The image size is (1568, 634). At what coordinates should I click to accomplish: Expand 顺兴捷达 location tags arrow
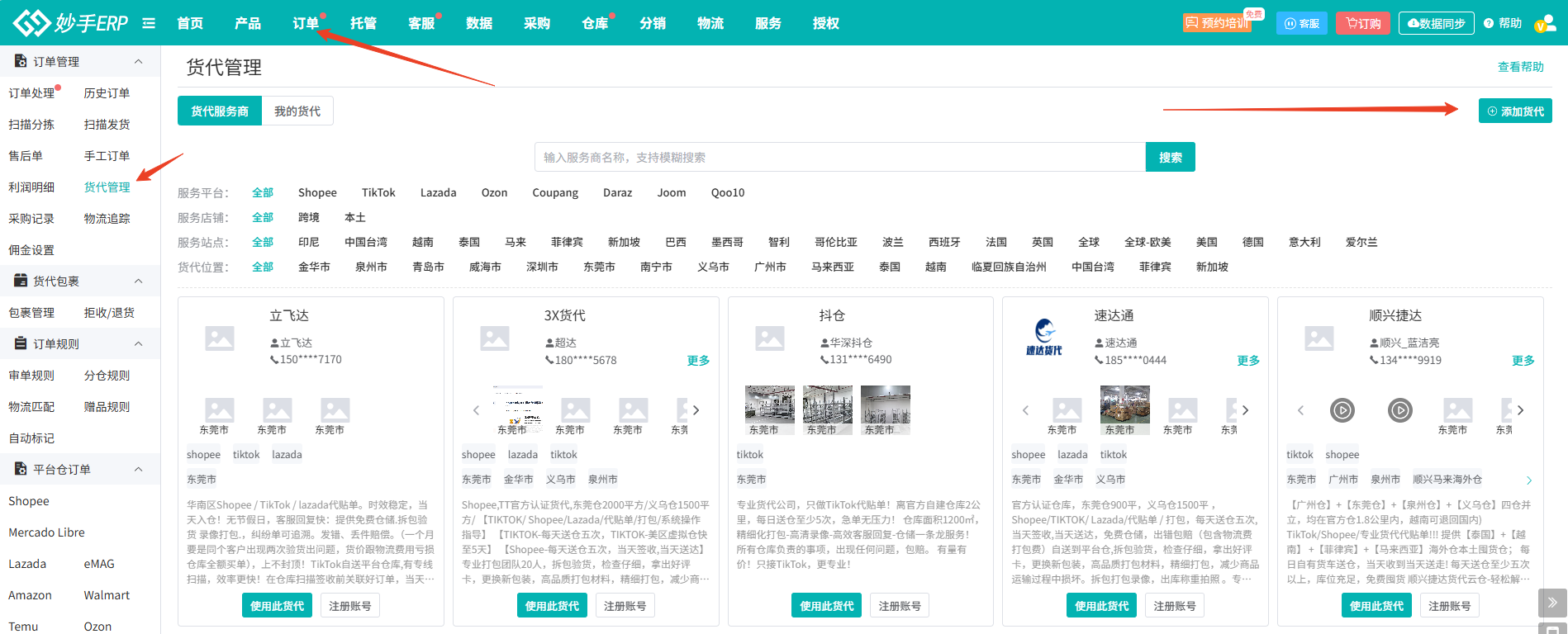[x=1529, y=480]
